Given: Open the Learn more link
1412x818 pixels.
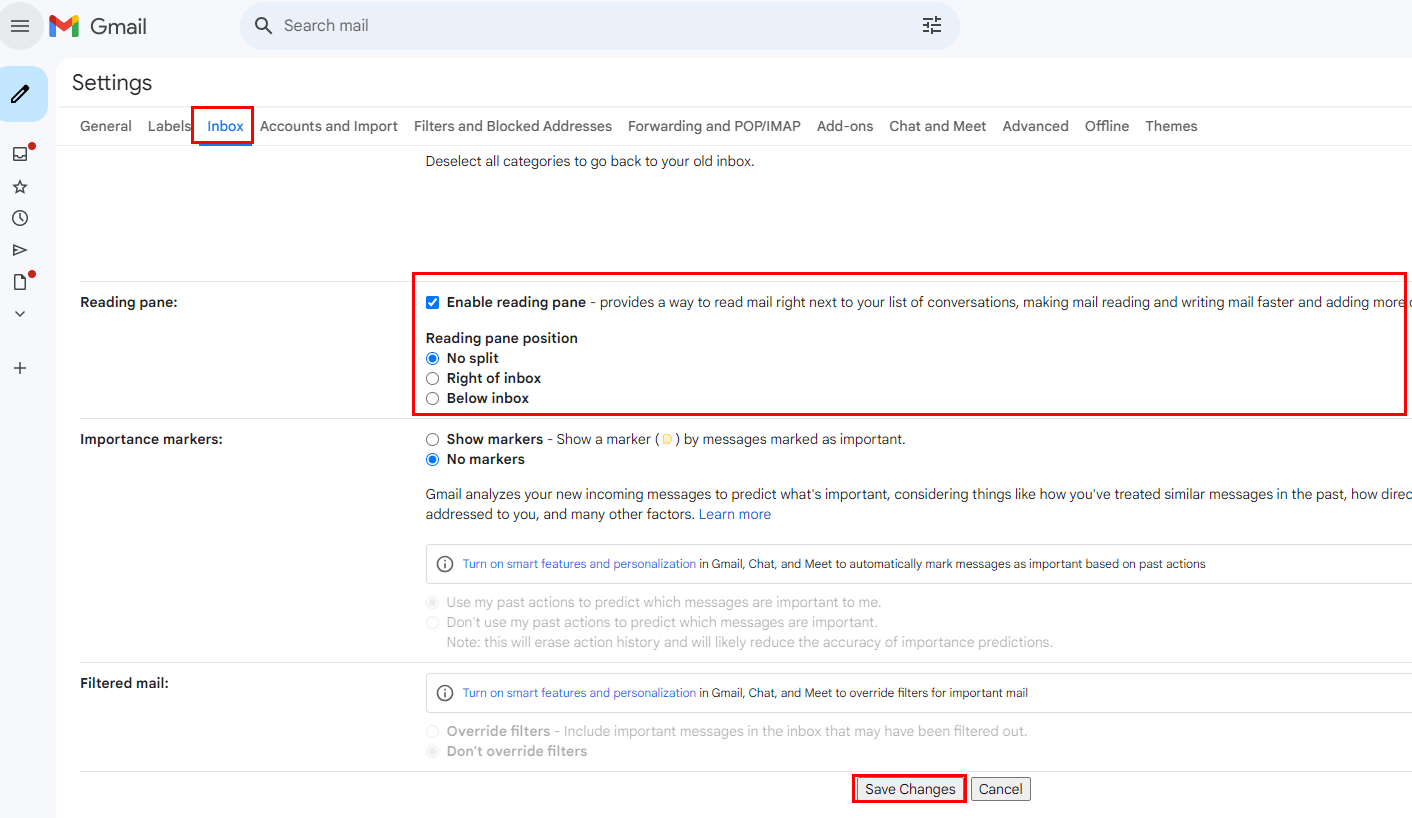Looking at the screenshot, I should (x=734, y=514).
